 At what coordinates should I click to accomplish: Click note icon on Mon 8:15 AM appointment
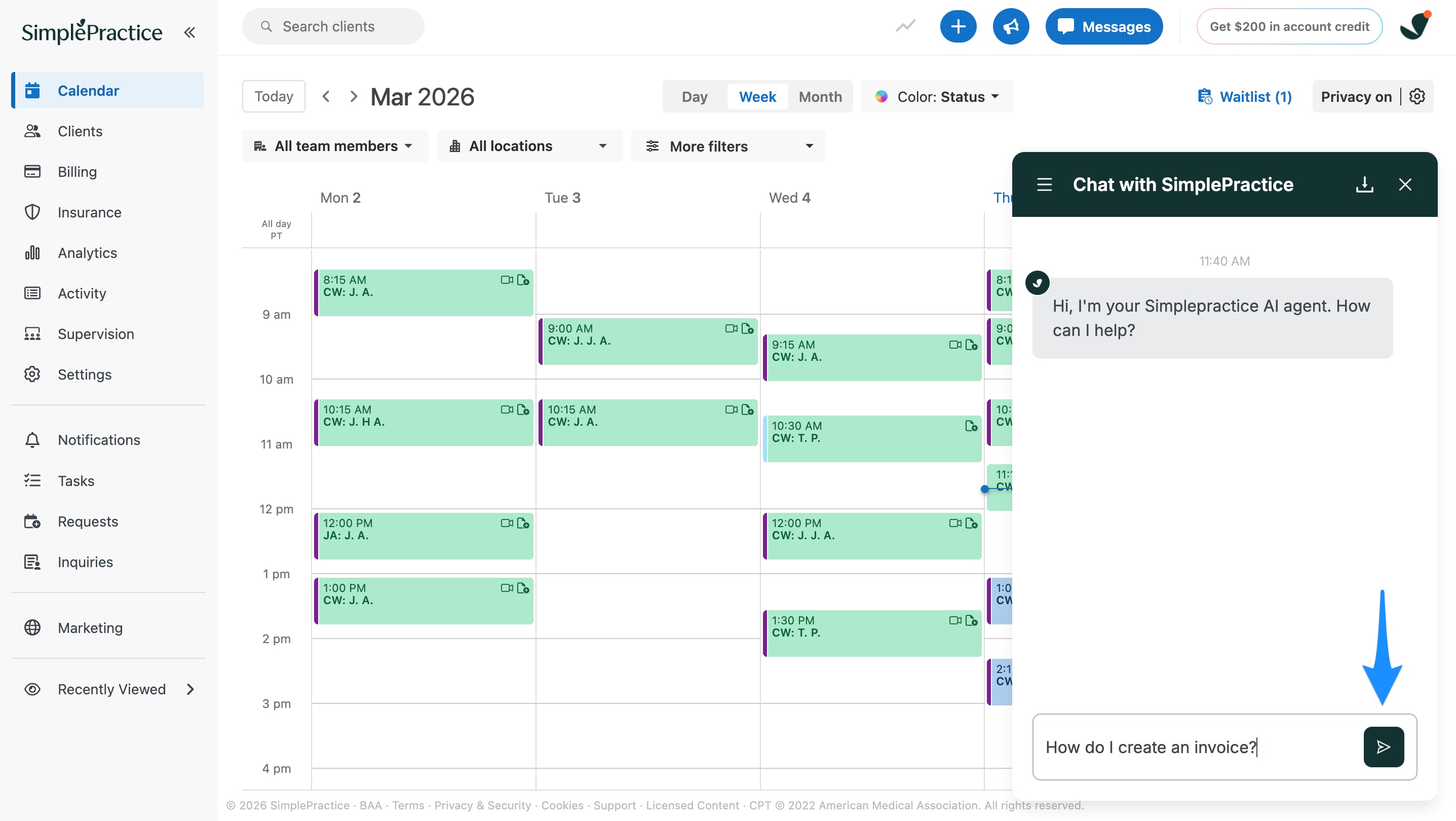point(523,280)
